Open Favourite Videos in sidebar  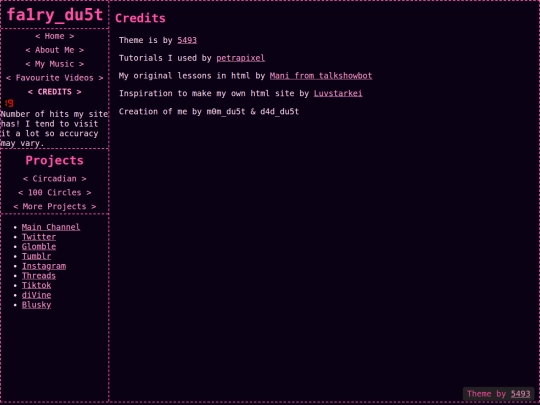click(x=54, y=78)
